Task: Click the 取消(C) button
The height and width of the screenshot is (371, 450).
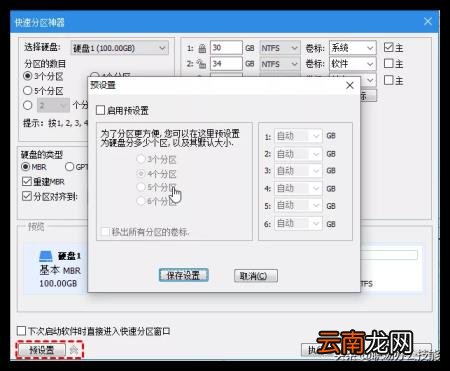Action: coord(256,276)
